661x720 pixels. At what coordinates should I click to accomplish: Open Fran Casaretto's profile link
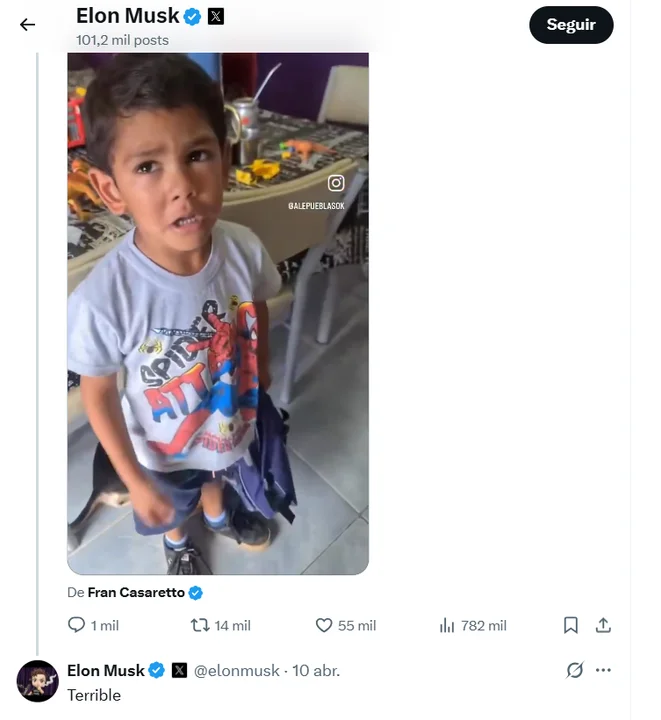136,592
